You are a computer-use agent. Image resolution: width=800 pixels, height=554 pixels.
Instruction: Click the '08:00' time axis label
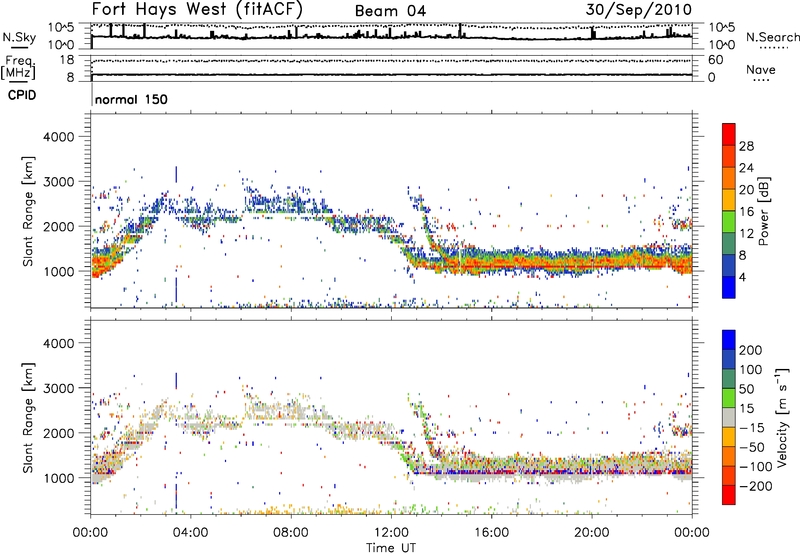click(291, 533)
